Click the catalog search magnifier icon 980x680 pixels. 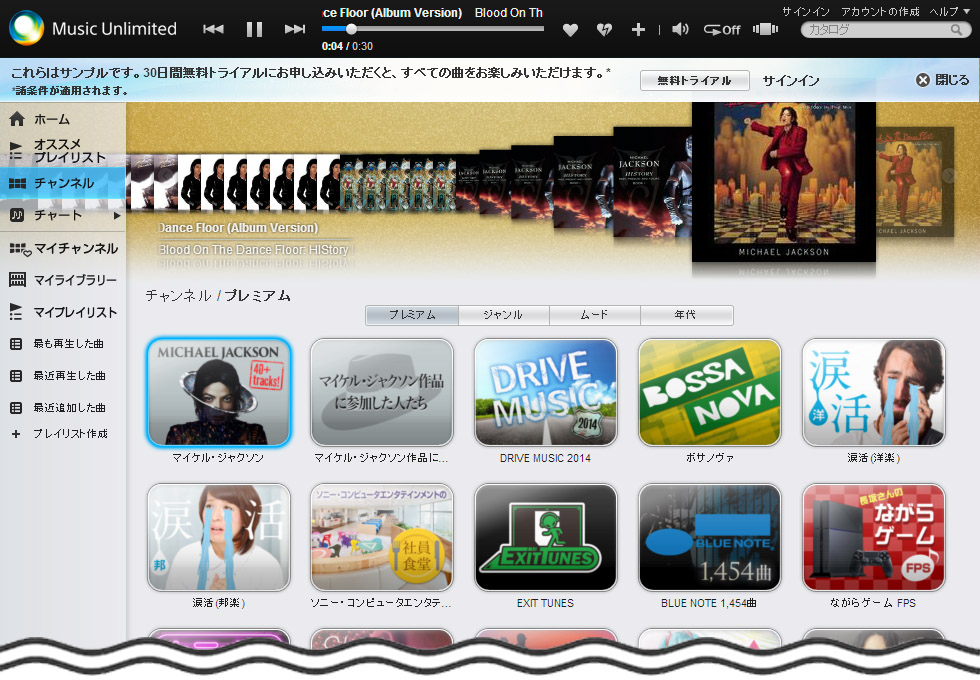click(956, 29)
